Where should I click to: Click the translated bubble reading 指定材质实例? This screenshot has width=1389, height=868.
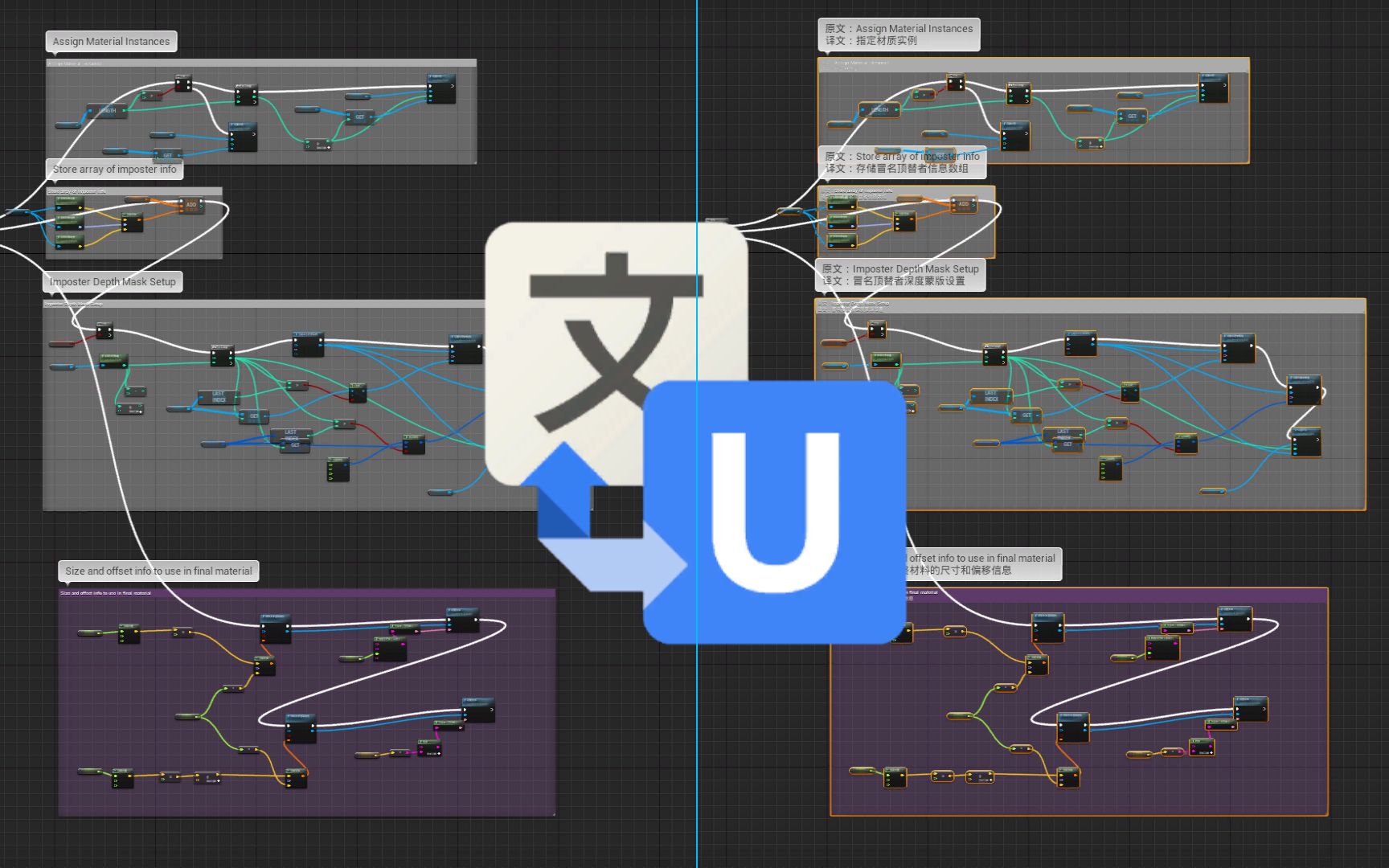point(899,35)
